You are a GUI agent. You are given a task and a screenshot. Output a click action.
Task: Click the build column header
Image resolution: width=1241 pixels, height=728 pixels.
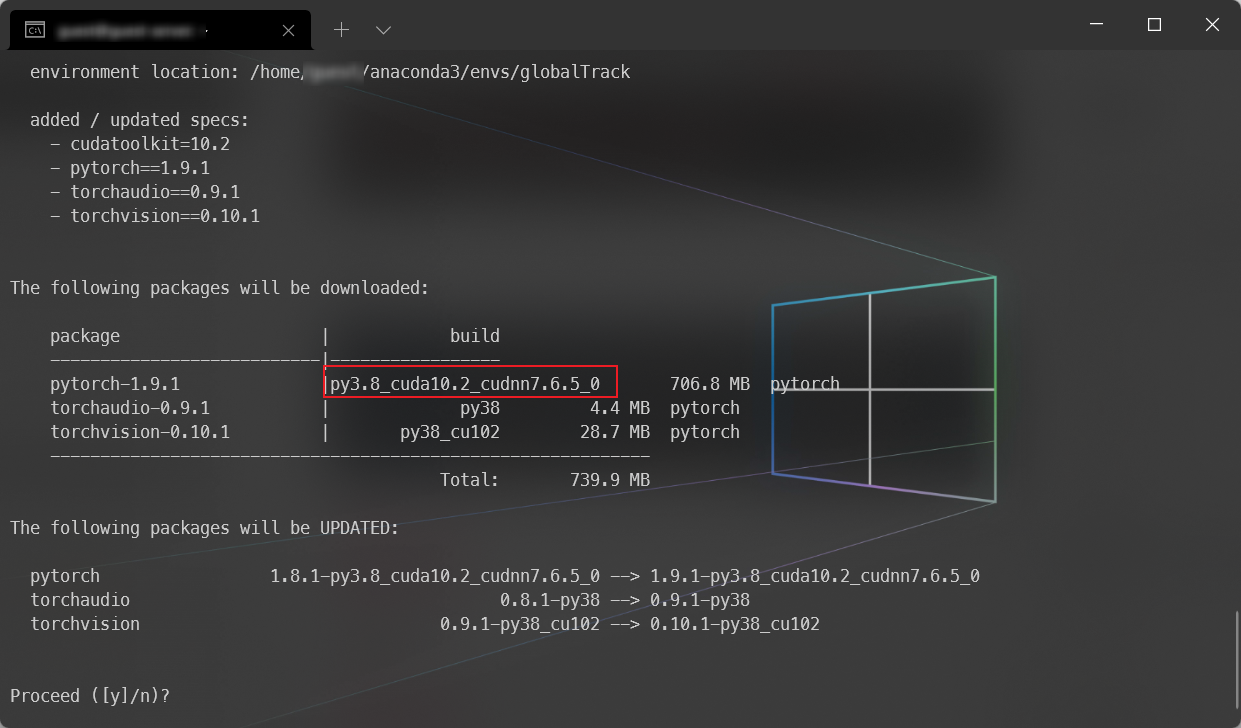coord(474,335)
